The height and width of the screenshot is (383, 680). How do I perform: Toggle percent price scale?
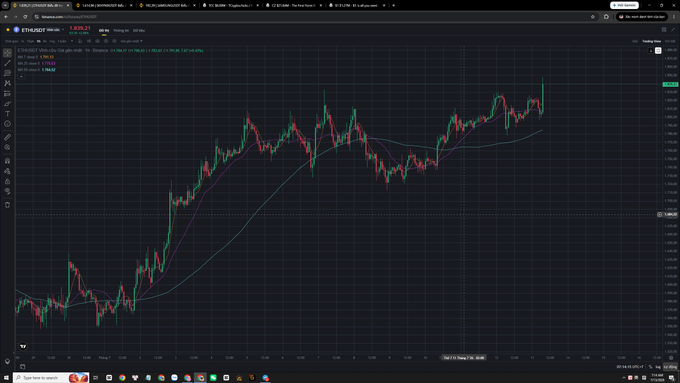point(650,367)
